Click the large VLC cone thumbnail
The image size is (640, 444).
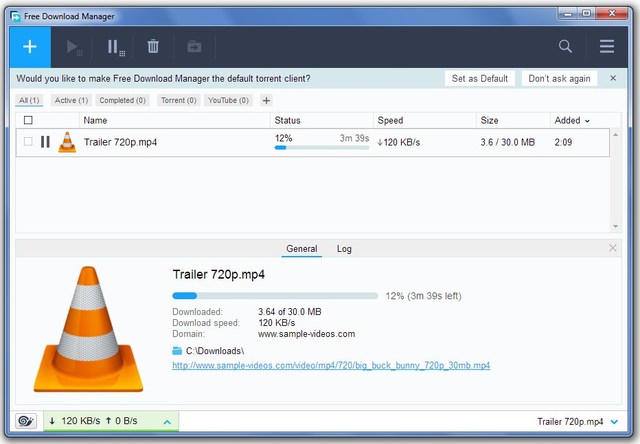[88, 329]
